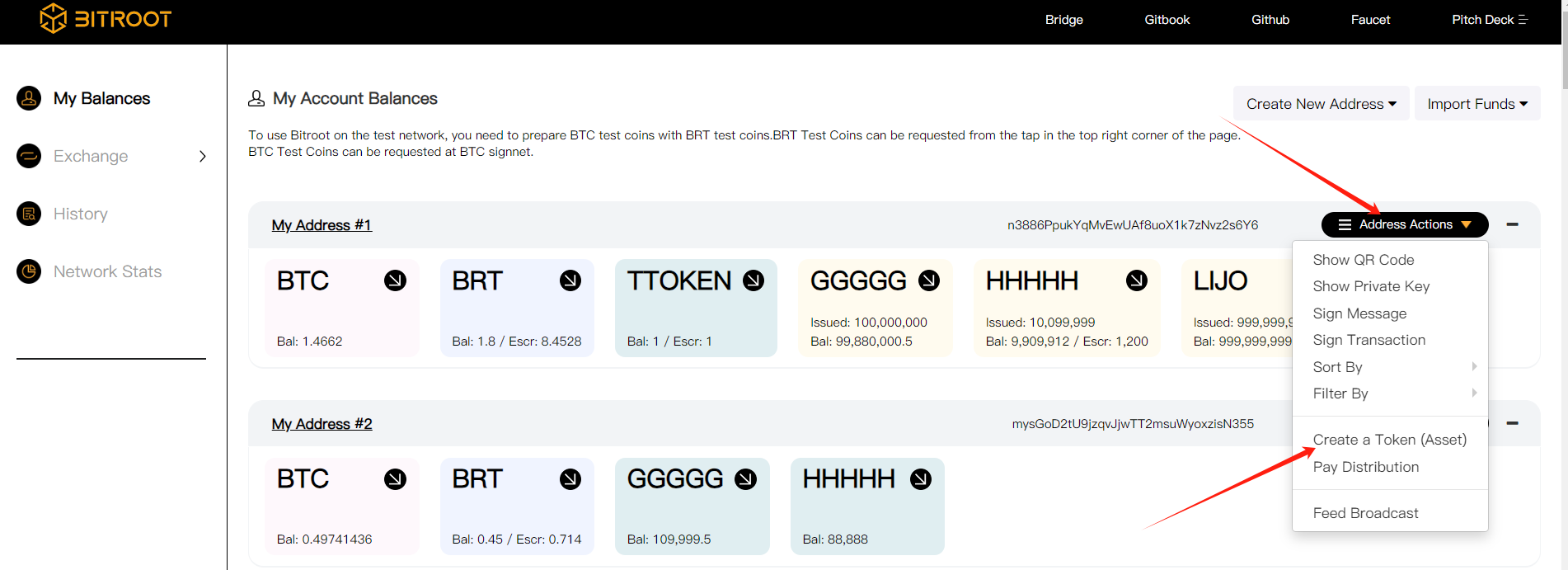Open the Faucet link in the header
This screenshot has width=1568, height=570.
point(1370,20)
